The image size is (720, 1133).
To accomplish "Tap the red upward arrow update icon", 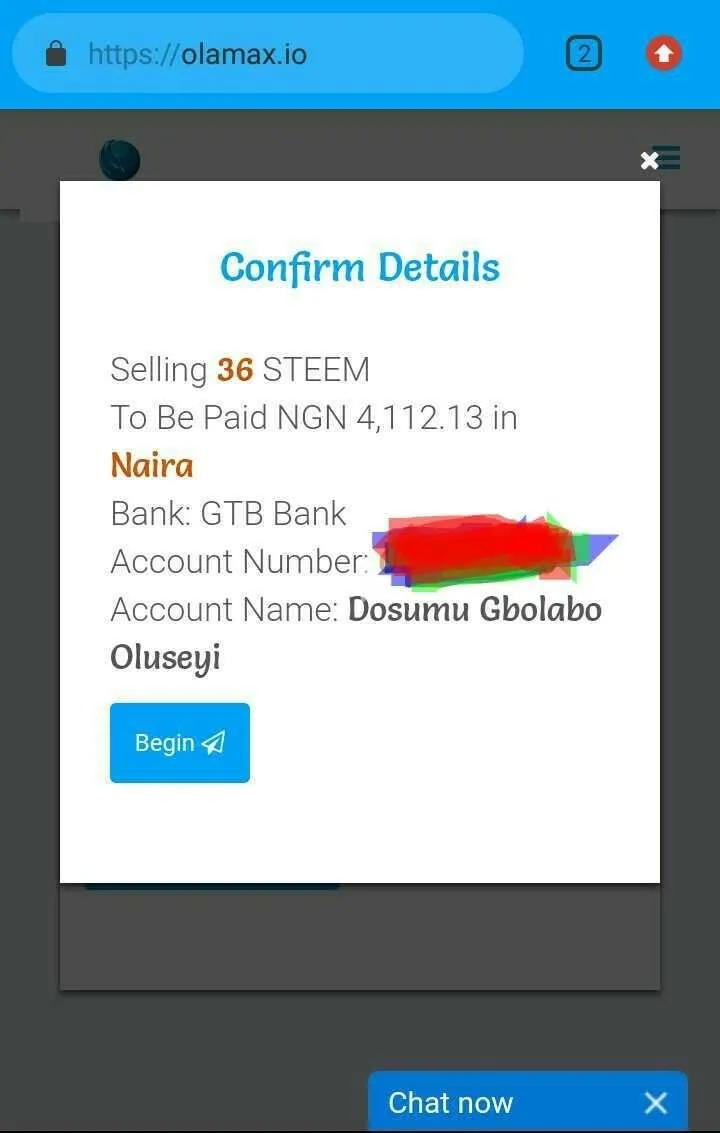I will (664, 53).
